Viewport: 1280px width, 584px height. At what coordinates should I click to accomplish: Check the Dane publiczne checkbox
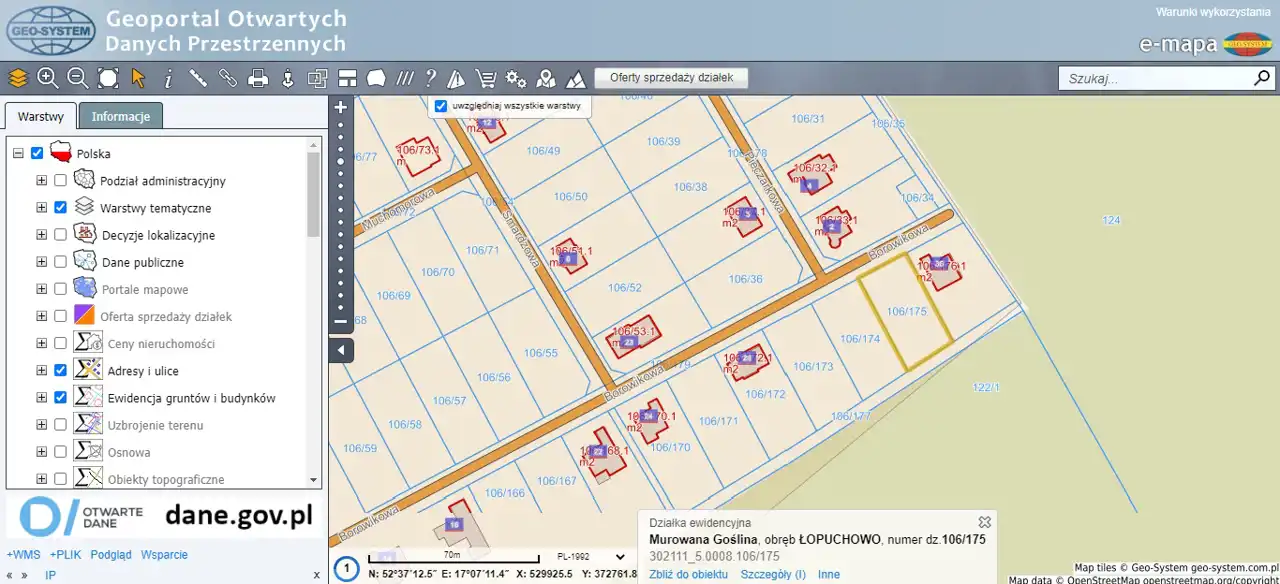(x=61, y=261)
